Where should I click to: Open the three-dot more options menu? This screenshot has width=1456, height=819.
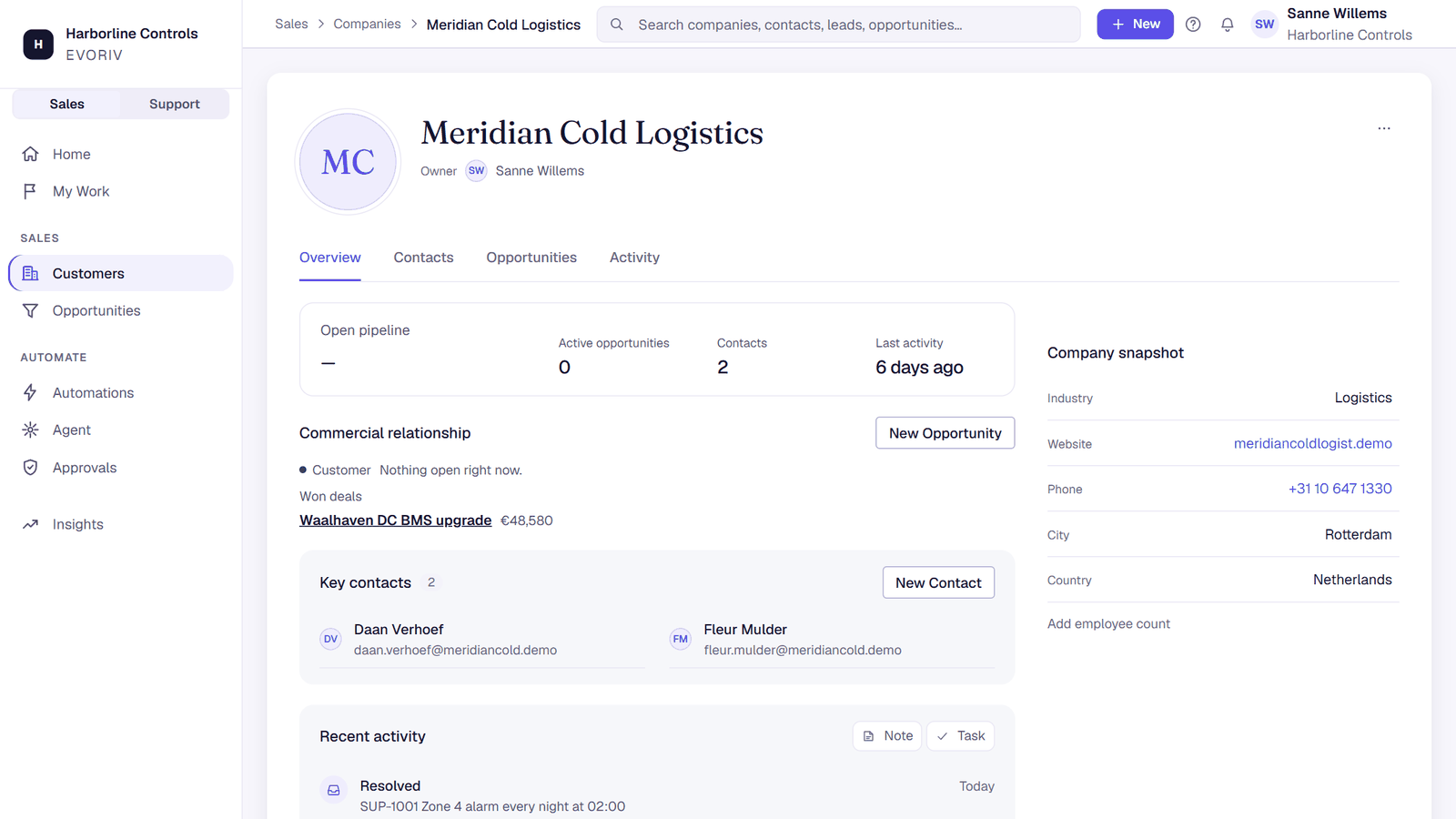coord(1384,128)
